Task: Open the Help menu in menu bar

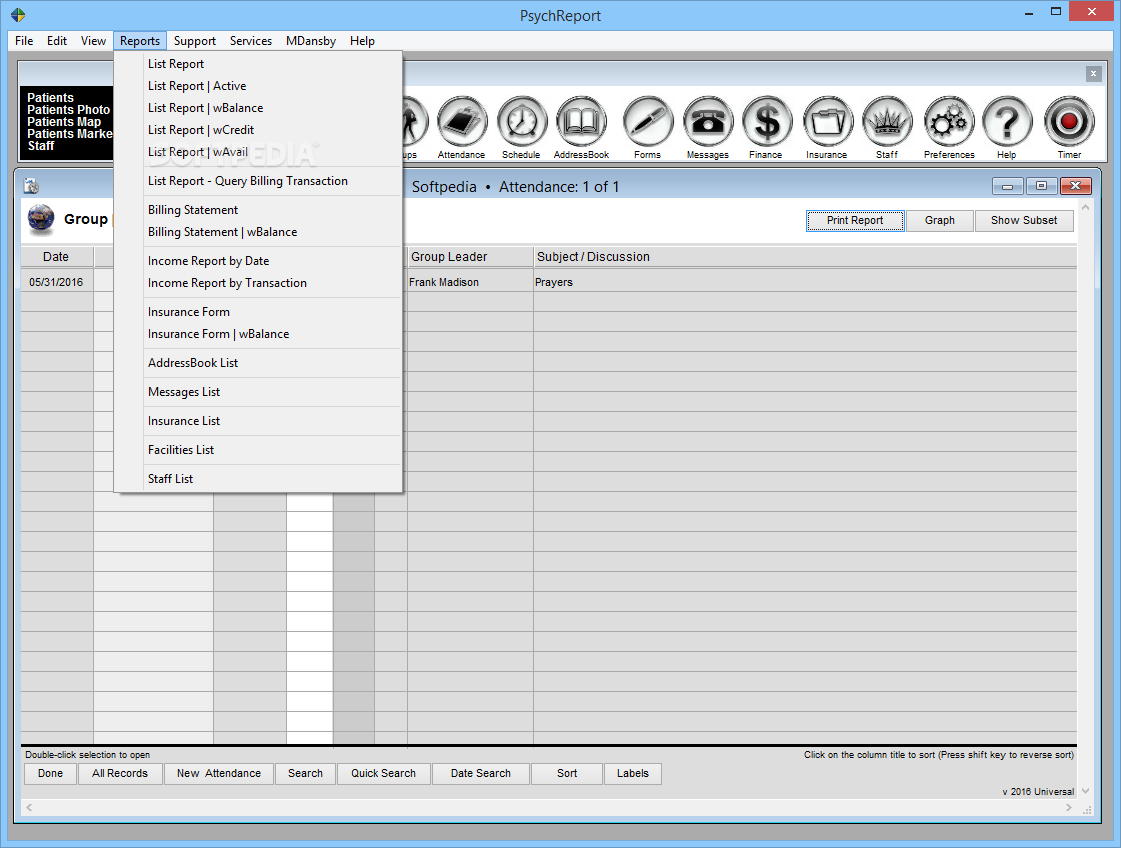Action: pos(362,41)
